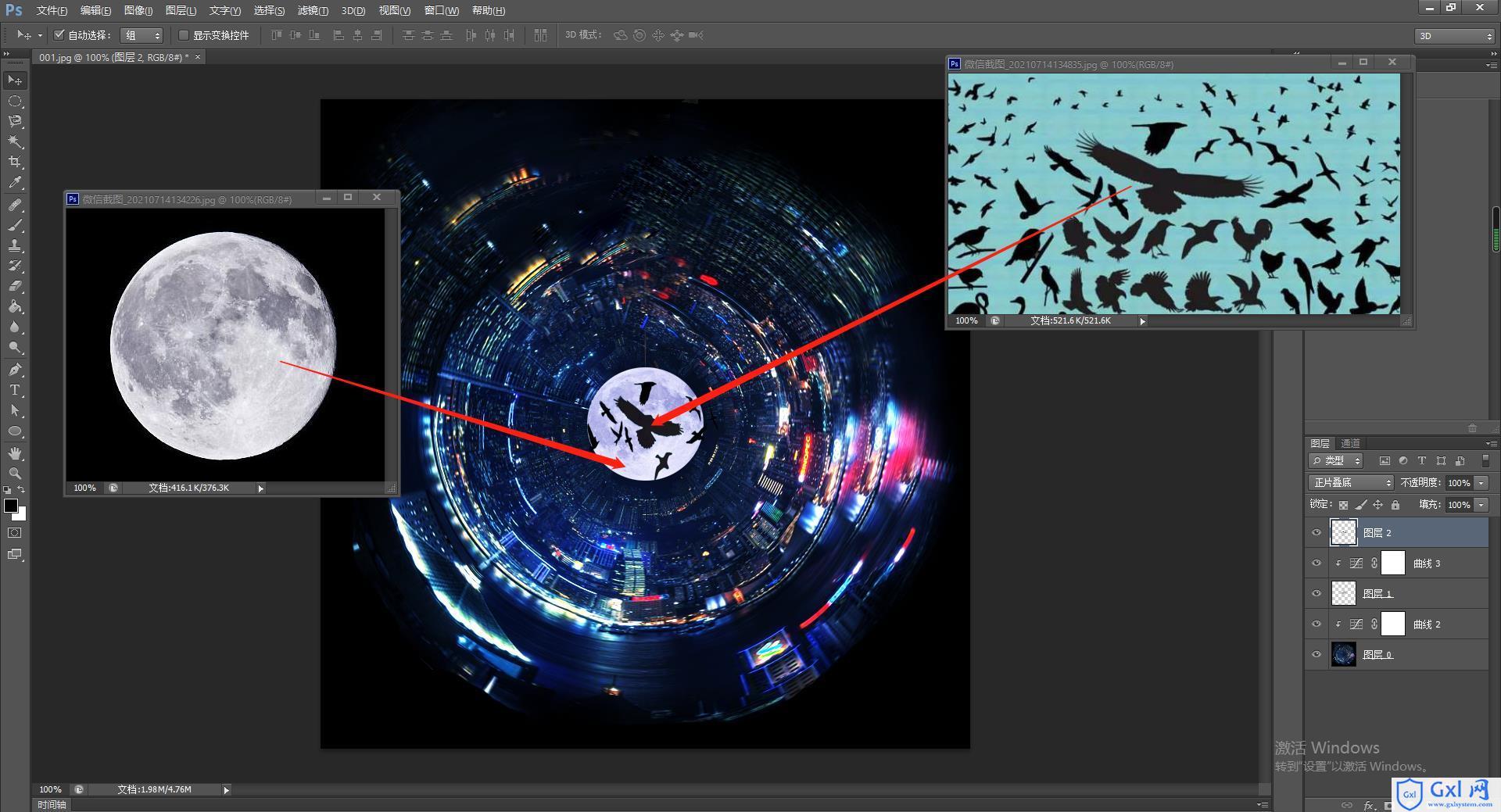
Task: Change screen mode icon in toolbox
Action: tap(15, 555)
